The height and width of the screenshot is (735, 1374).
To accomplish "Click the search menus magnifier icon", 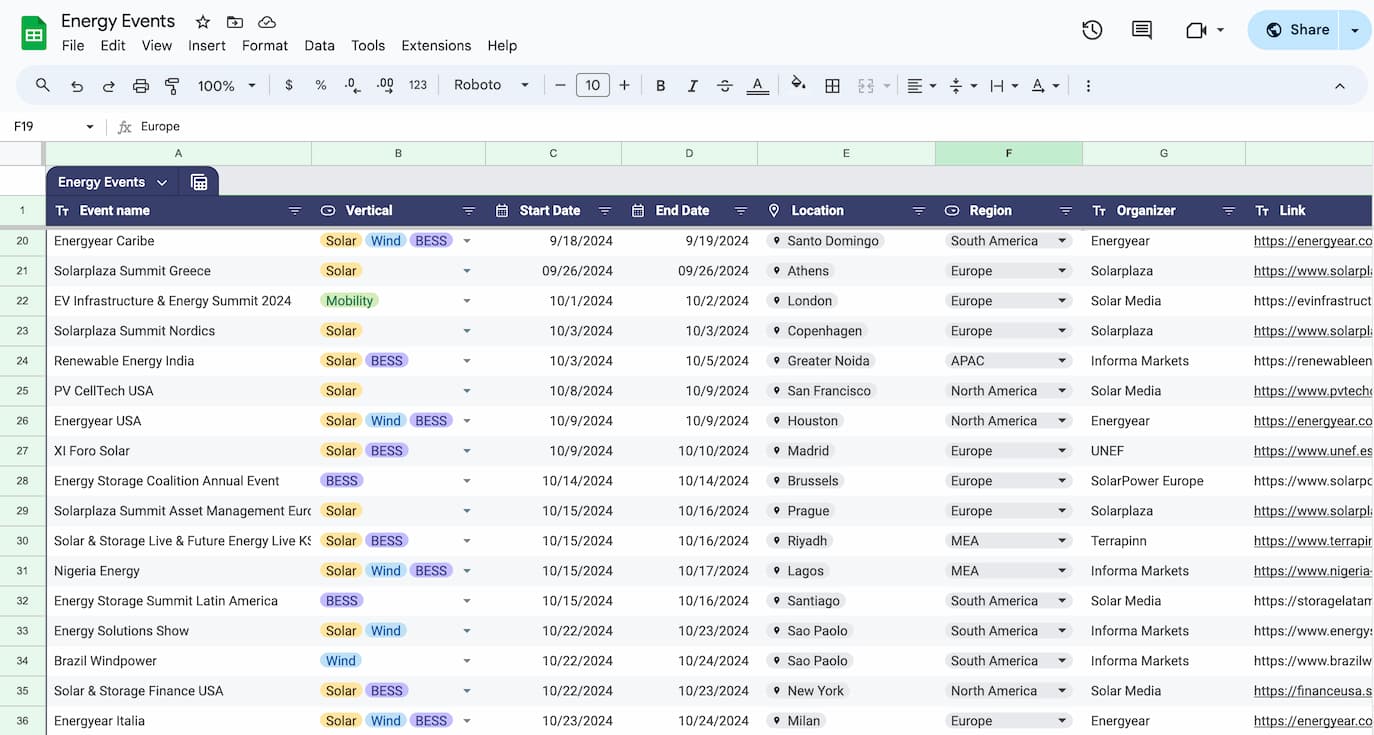I will pos(43,86).
